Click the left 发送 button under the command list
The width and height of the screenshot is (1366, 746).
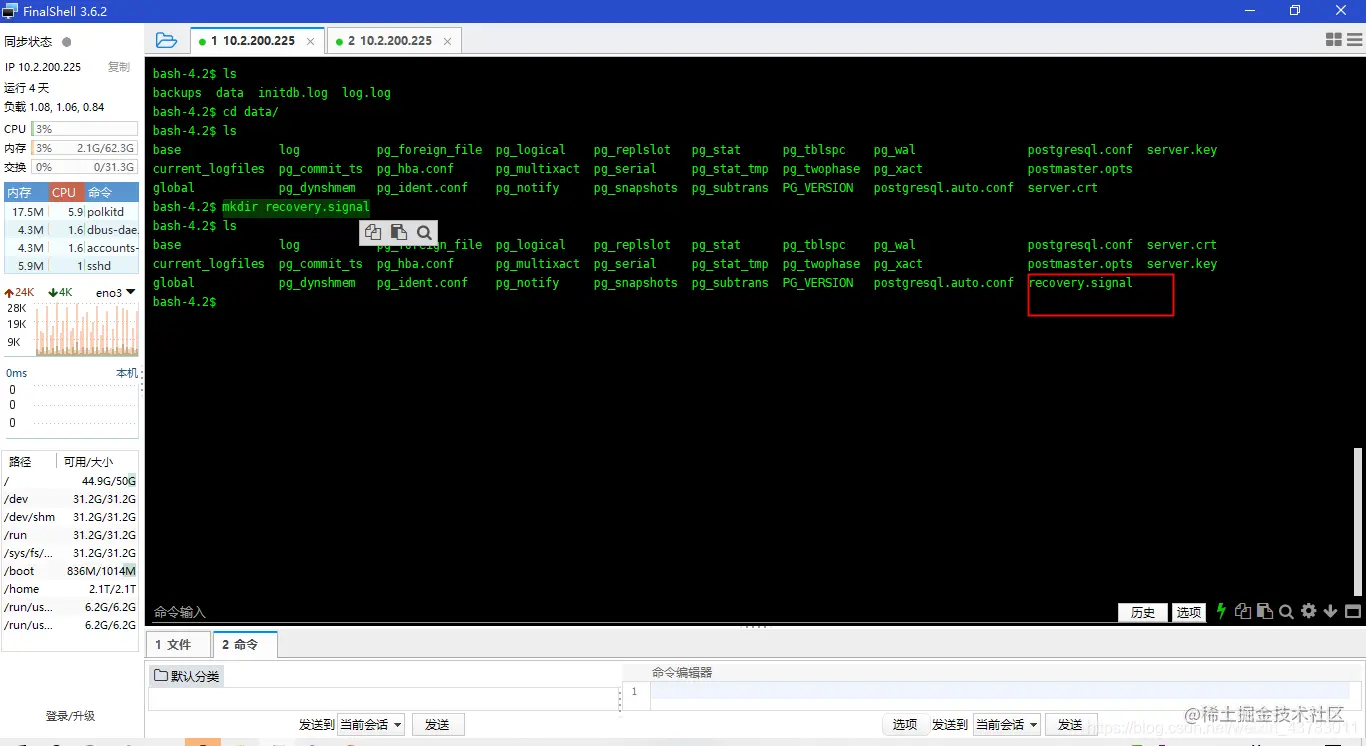(x=437, y=724)
